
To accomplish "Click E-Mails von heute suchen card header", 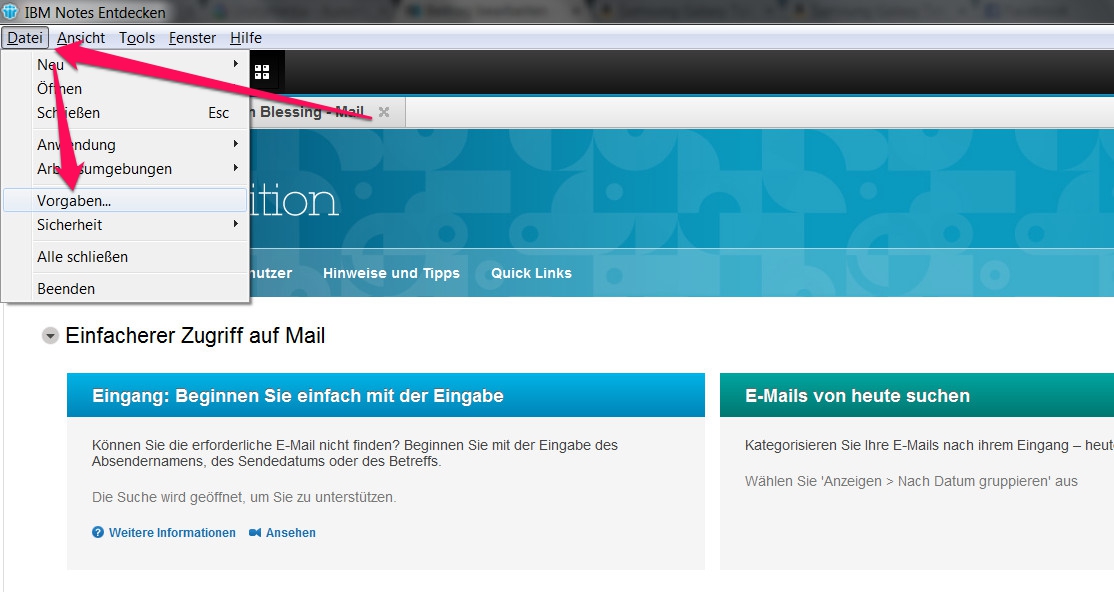I will click(x=916, y=395).
